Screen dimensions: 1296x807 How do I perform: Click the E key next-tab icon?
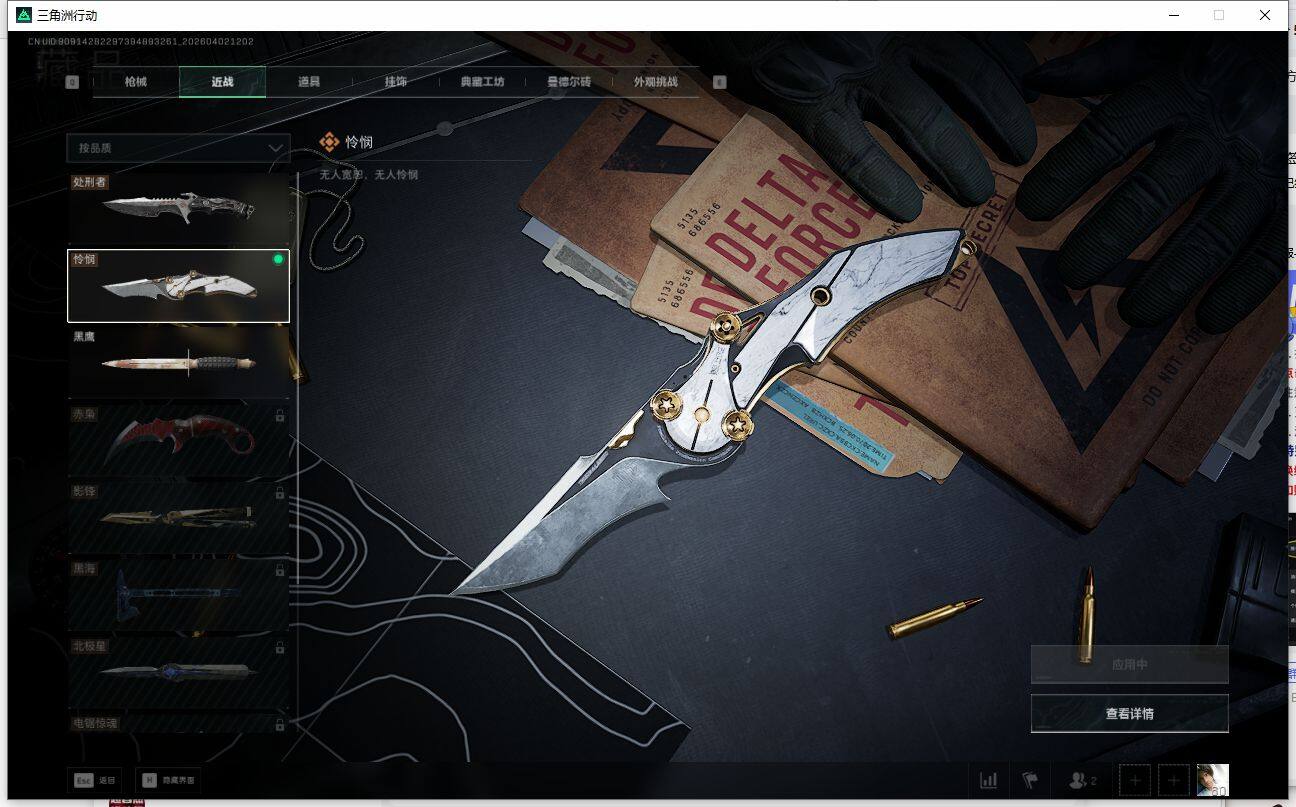tap(719, 82)
